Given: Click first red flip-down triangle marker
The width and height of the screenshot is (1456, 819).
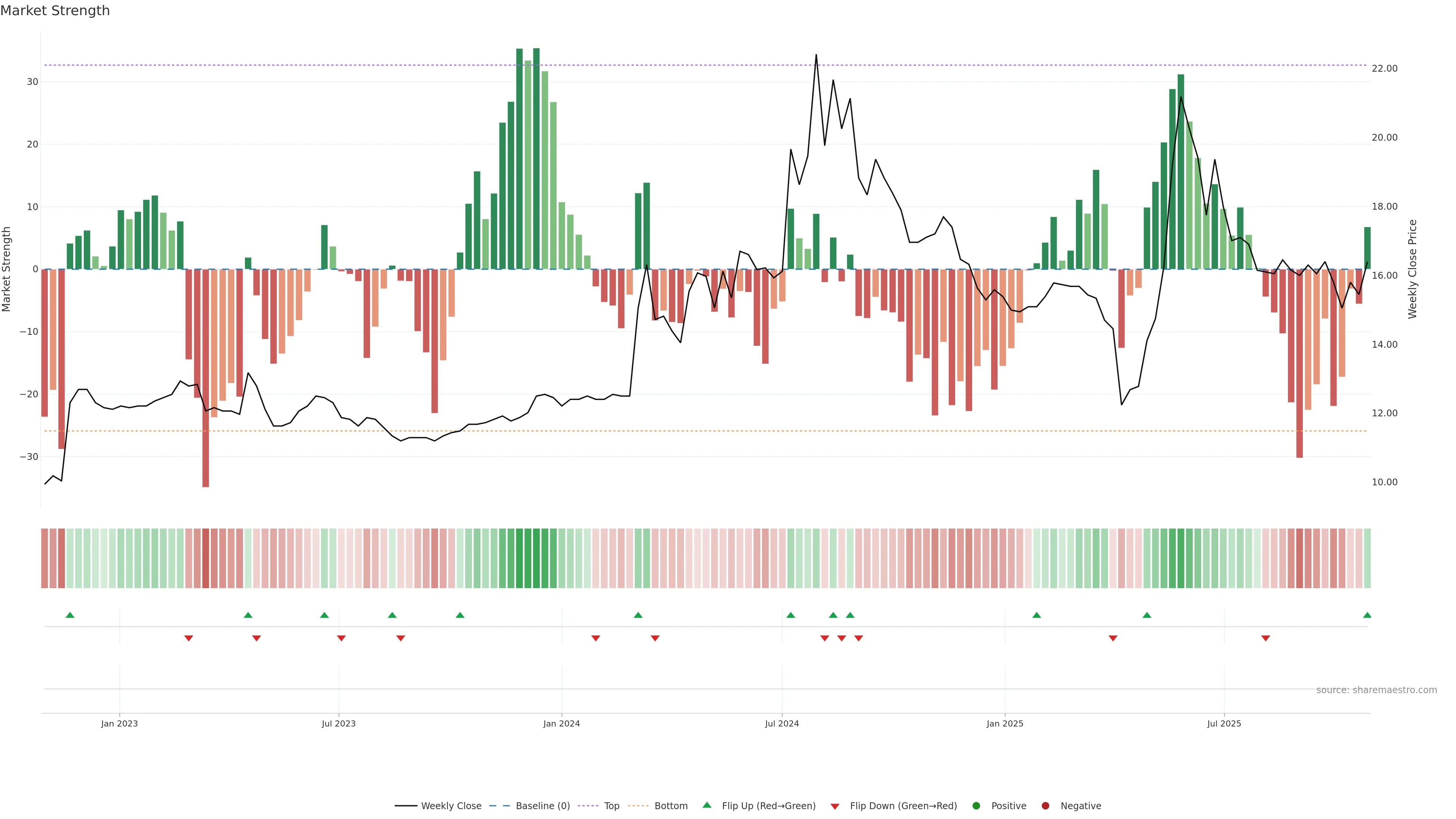Looking at the screenshot, I should [x=189, y=638].
